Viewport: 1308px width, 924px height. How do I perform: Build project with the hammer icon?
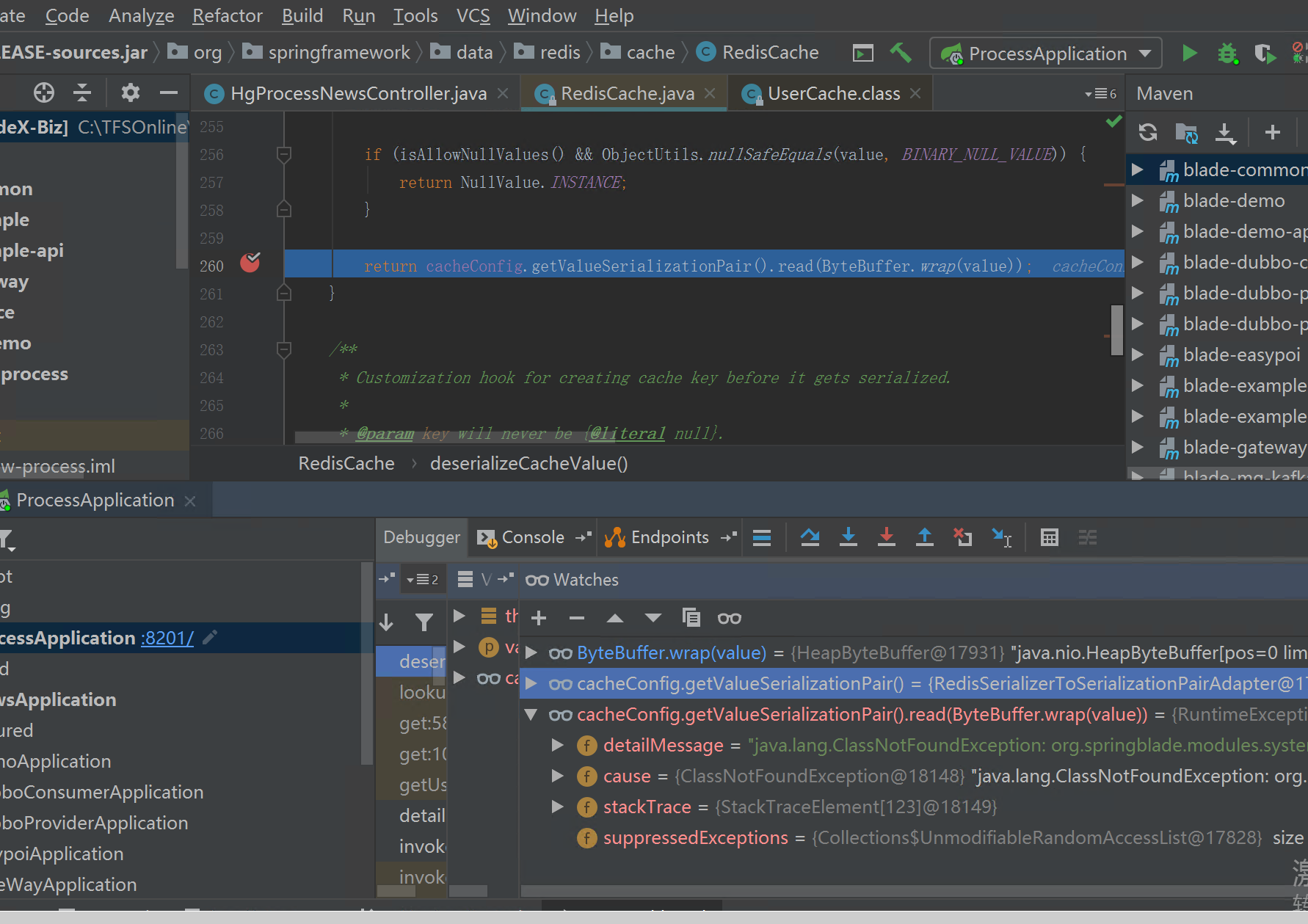coord(900,53)
